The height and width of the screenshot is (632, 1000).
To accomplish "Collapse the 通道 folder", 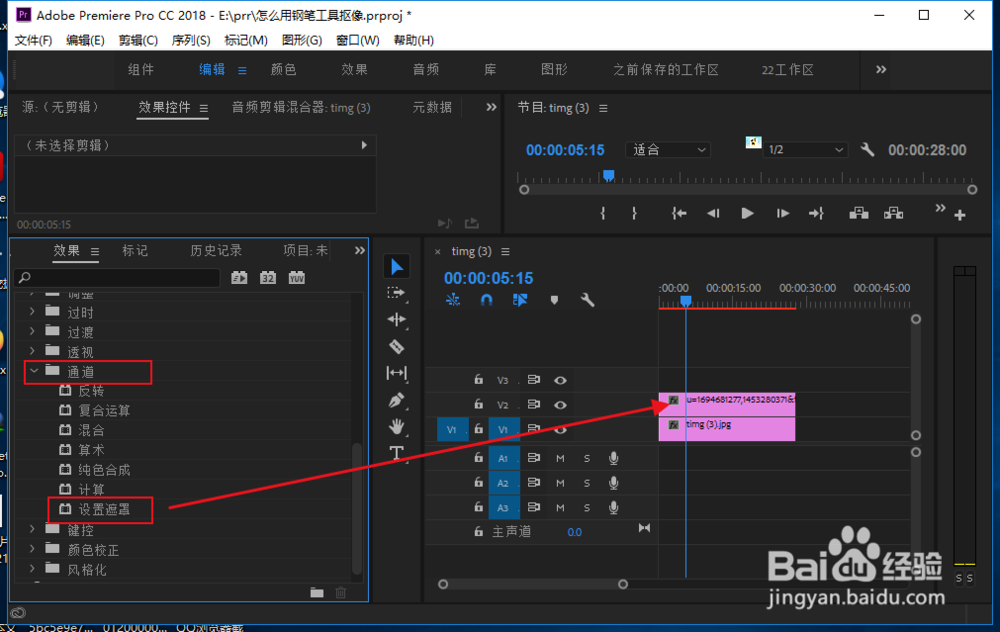I will 34,371.
